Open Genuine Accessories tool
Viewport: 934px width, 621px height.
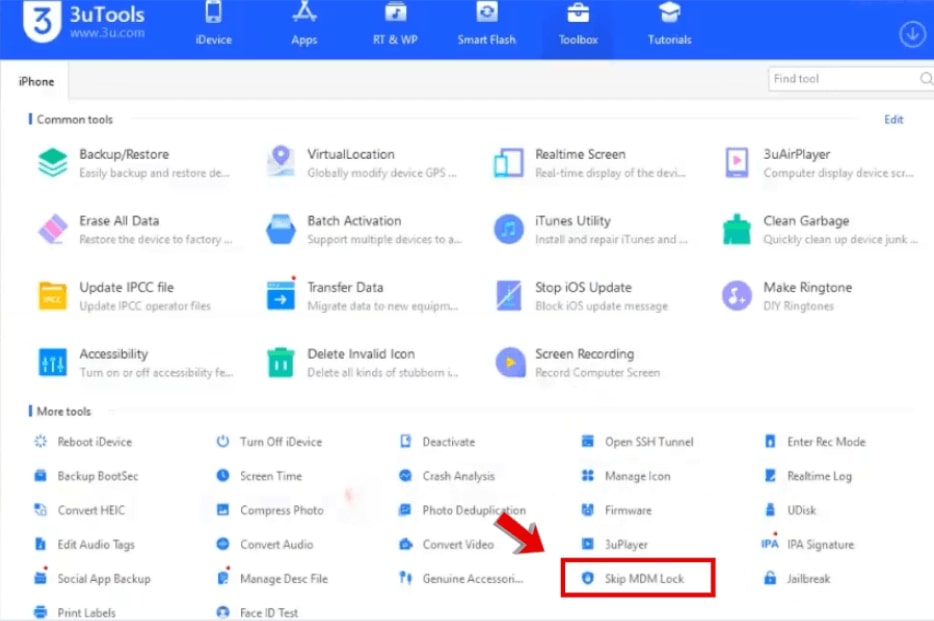461,578
